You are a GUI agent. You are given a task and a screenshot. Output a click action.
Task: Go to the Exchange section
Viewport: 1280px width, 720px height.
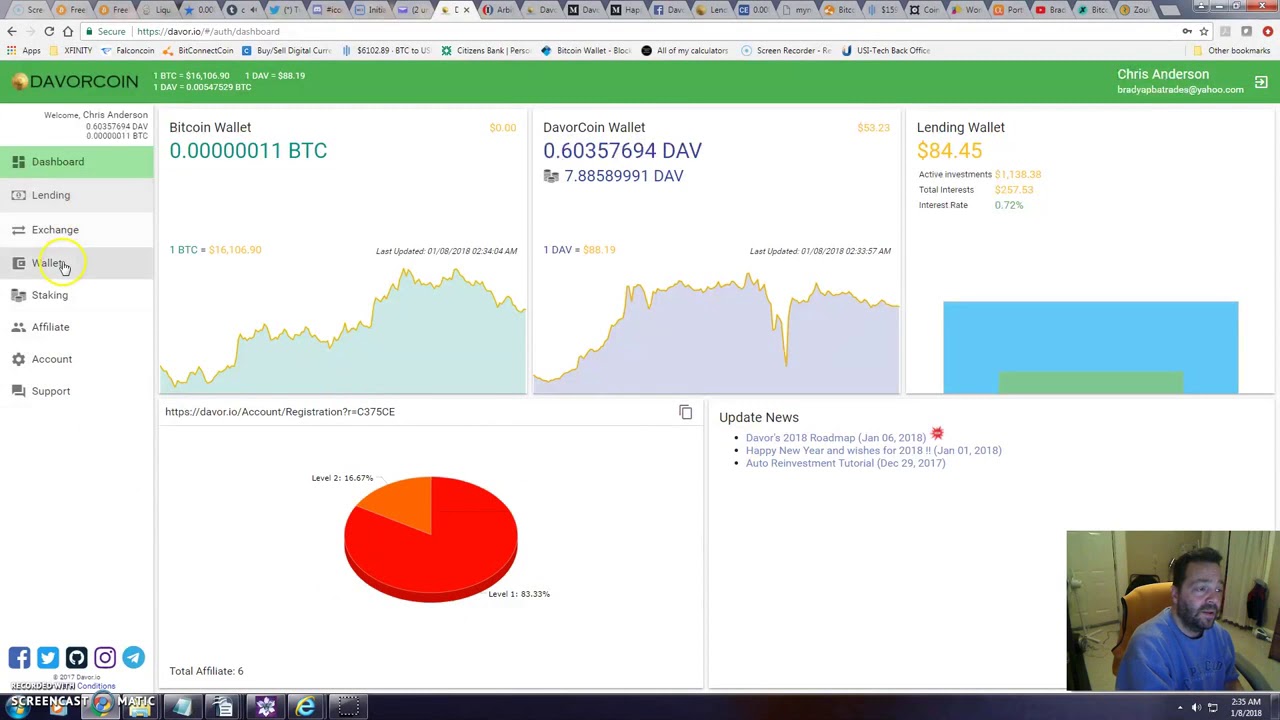(76, 230)
